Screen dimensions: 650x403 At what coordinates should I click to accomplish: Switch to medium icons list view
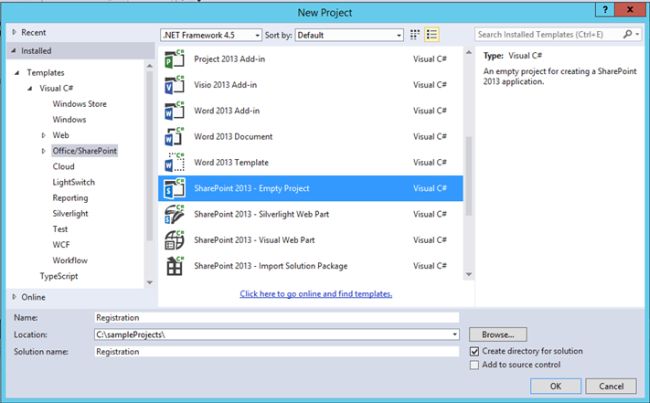432,35
